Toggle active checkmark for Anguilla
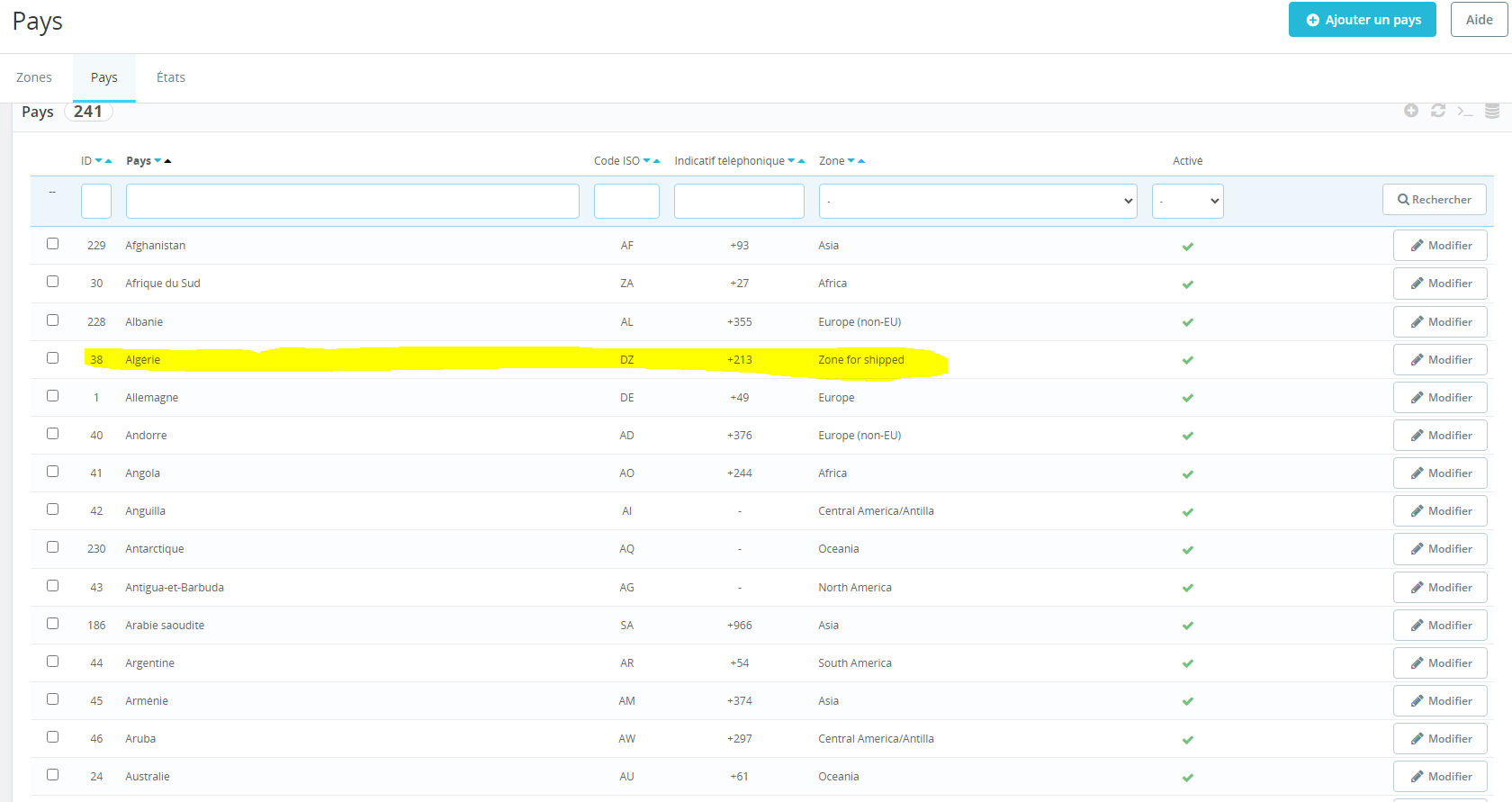The height and width of the screenshot is (802, 1512). 1188,511
